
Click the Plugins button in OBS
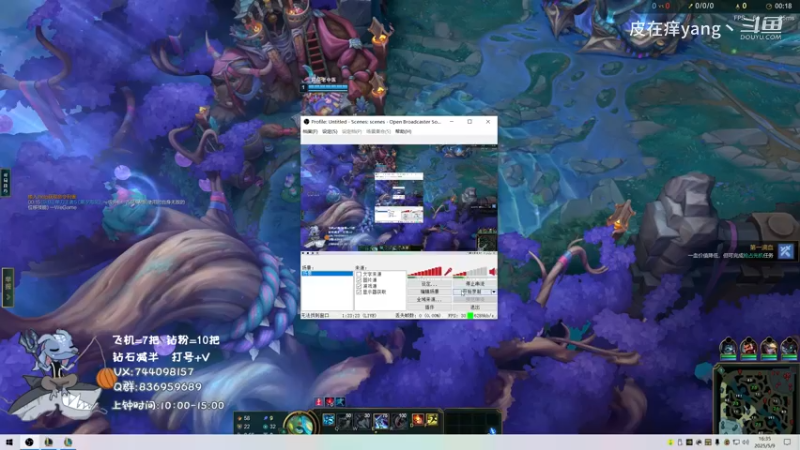point(429,307)
